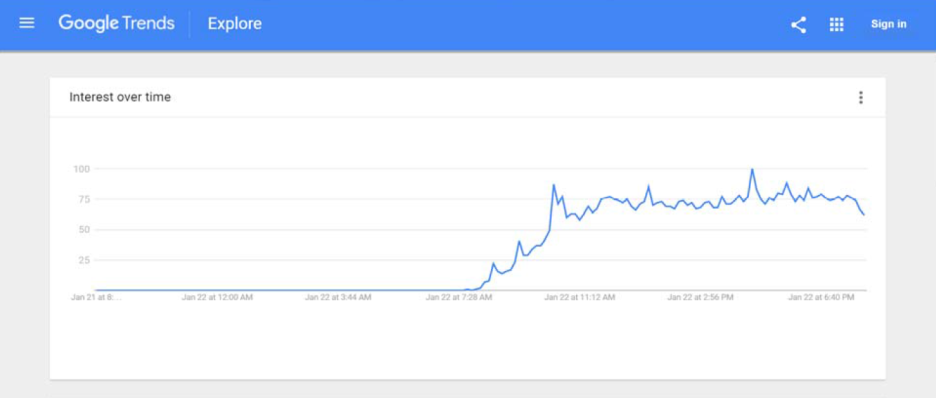Click the Explore label in header
Screen dimensions: 936x398
(x=235, y=24)
